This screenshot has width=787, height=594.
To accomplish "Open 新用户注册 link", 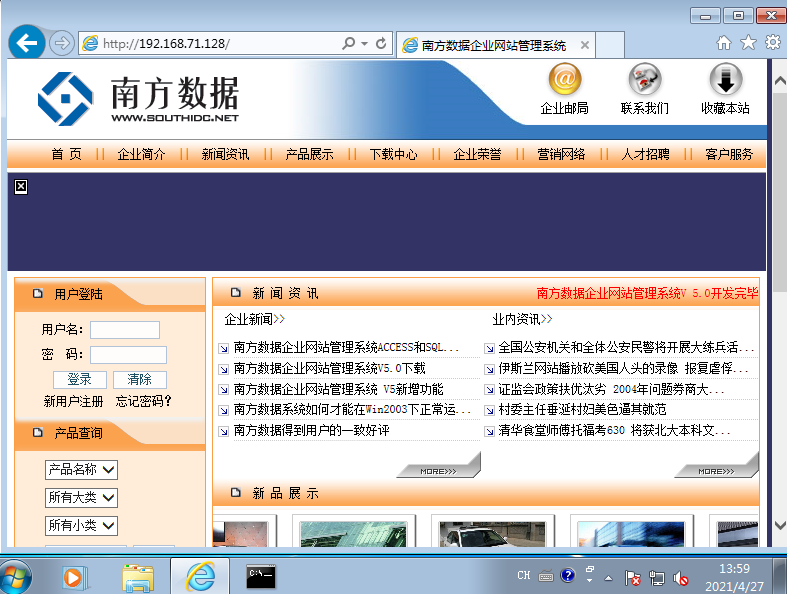I will 73,401.
